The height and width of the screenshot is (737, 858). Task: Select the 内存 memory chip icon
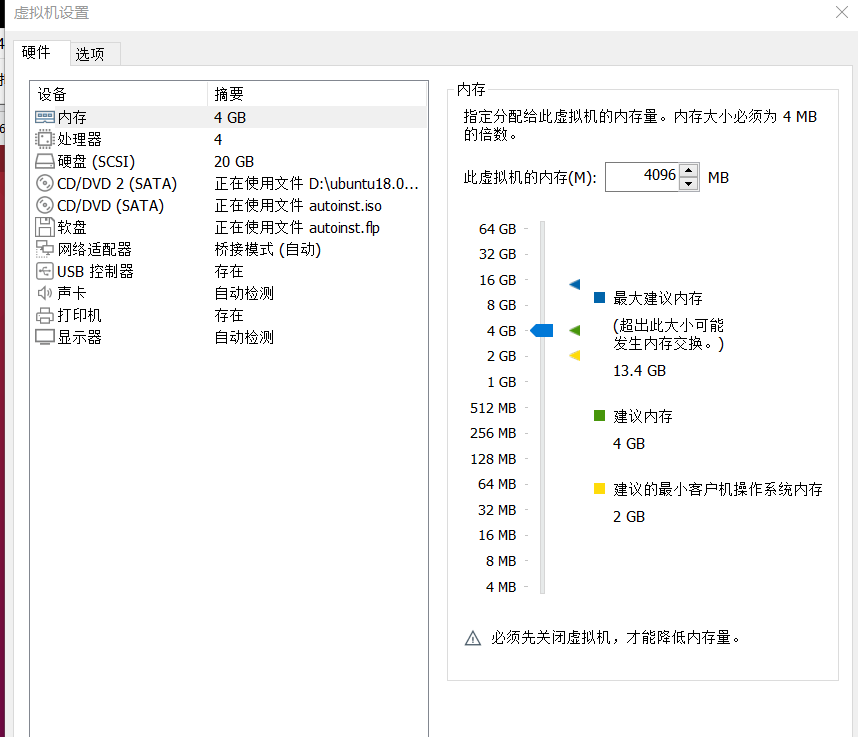click(44, 117)
